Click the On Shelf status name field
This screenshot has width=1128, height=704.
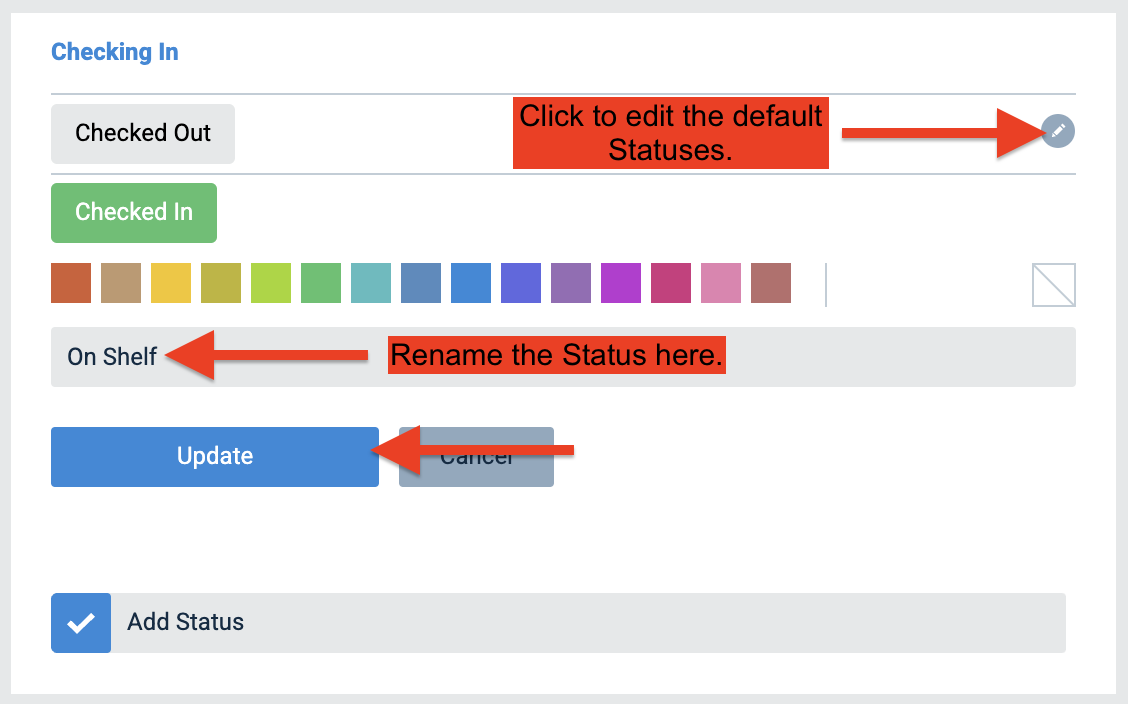click(563, 357)
